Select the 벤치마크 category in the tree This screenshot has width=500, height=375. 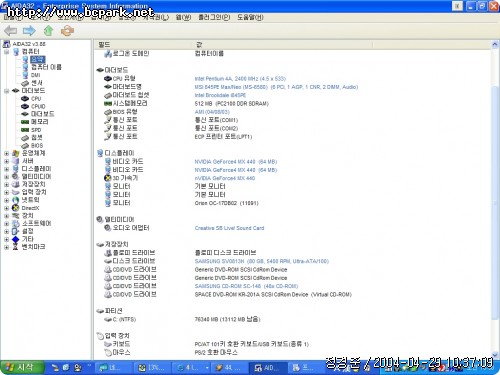[33, 247]
